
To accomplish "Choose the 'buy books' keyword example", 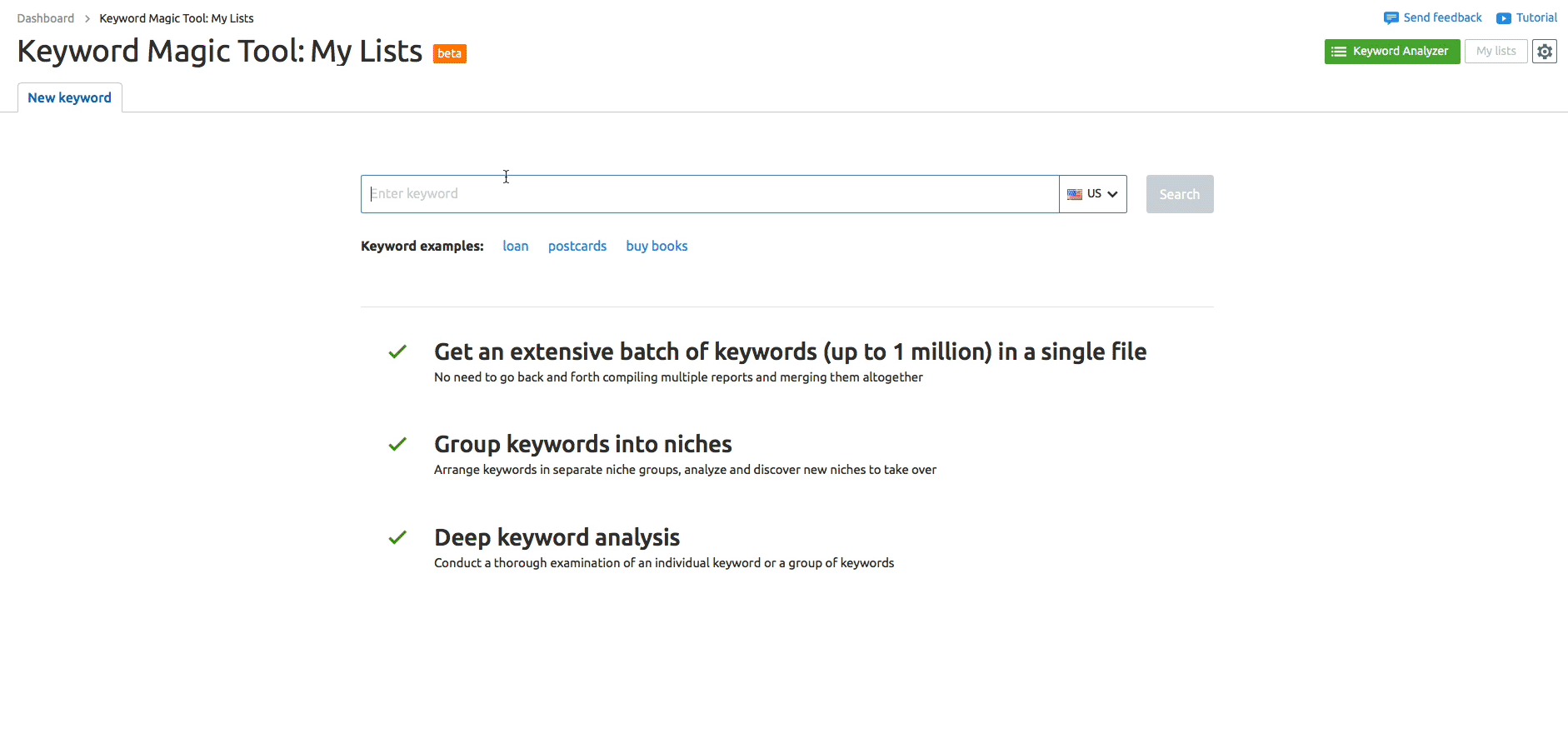I will 657,246.
